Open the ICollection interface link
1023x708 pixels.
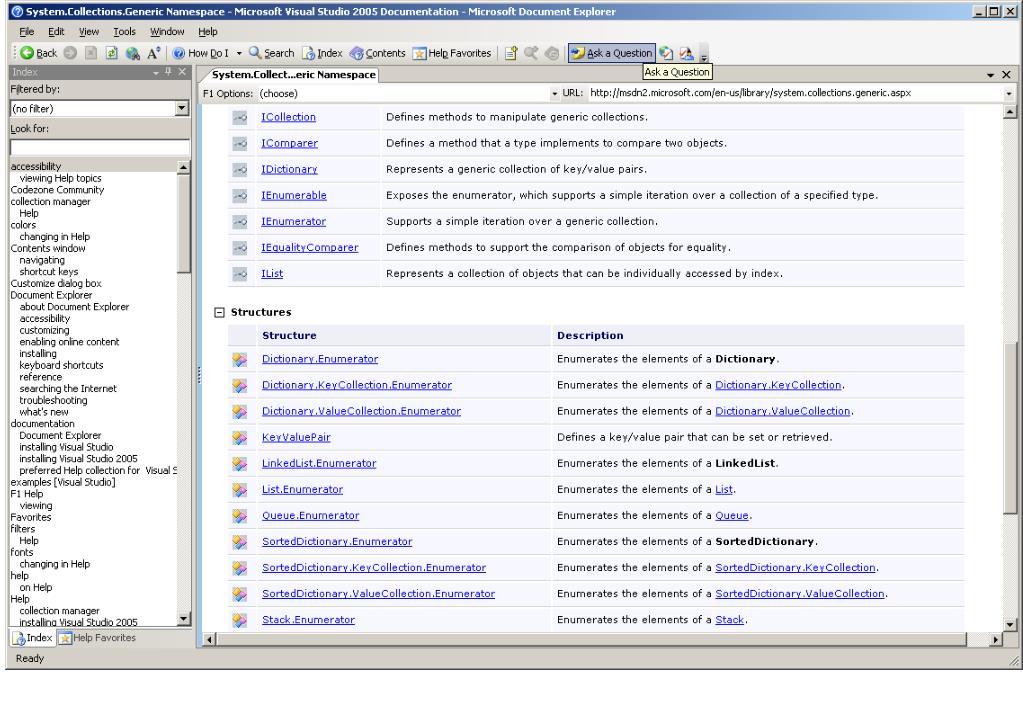coord(288,117)
